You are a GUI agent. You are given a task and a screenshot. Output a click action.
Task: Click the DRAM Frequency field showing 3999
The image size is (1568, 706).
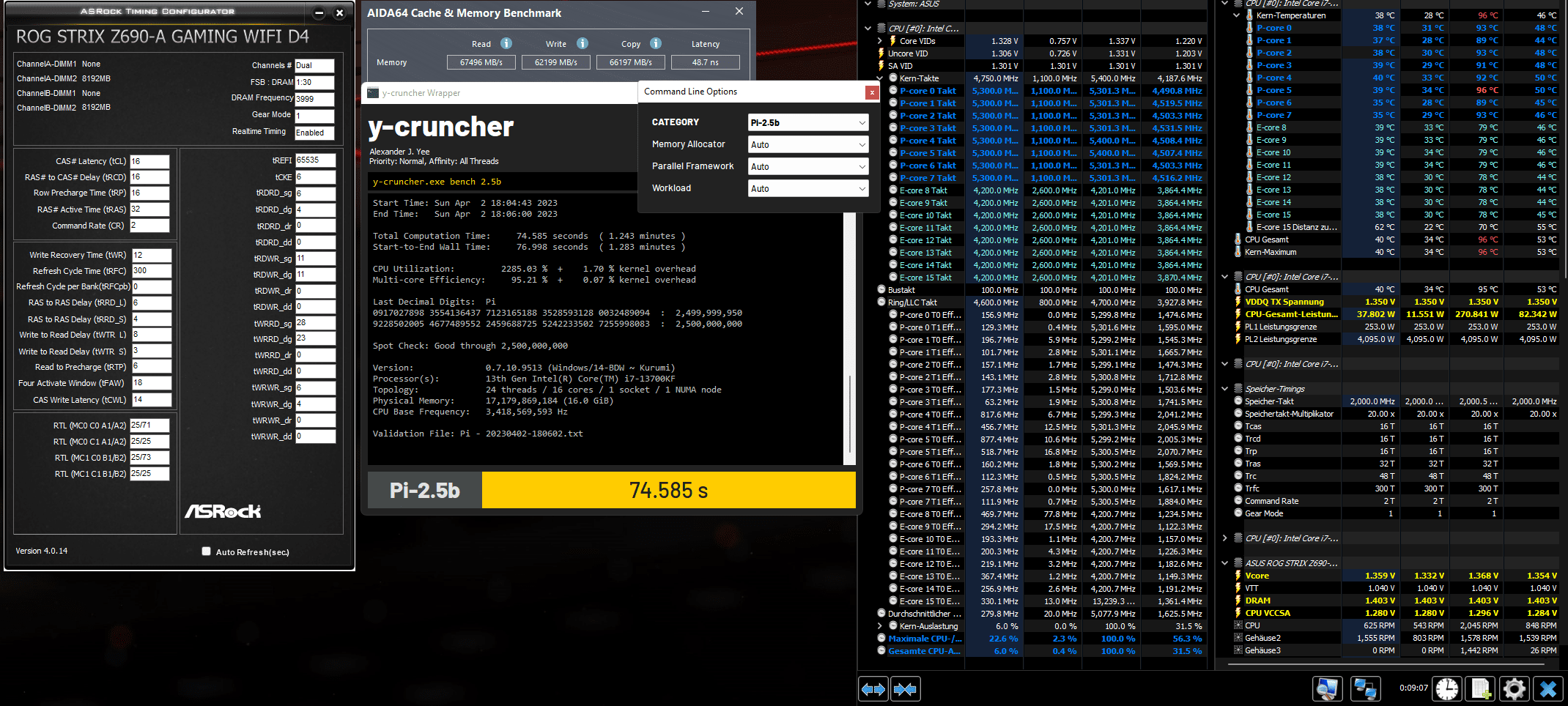314,99
